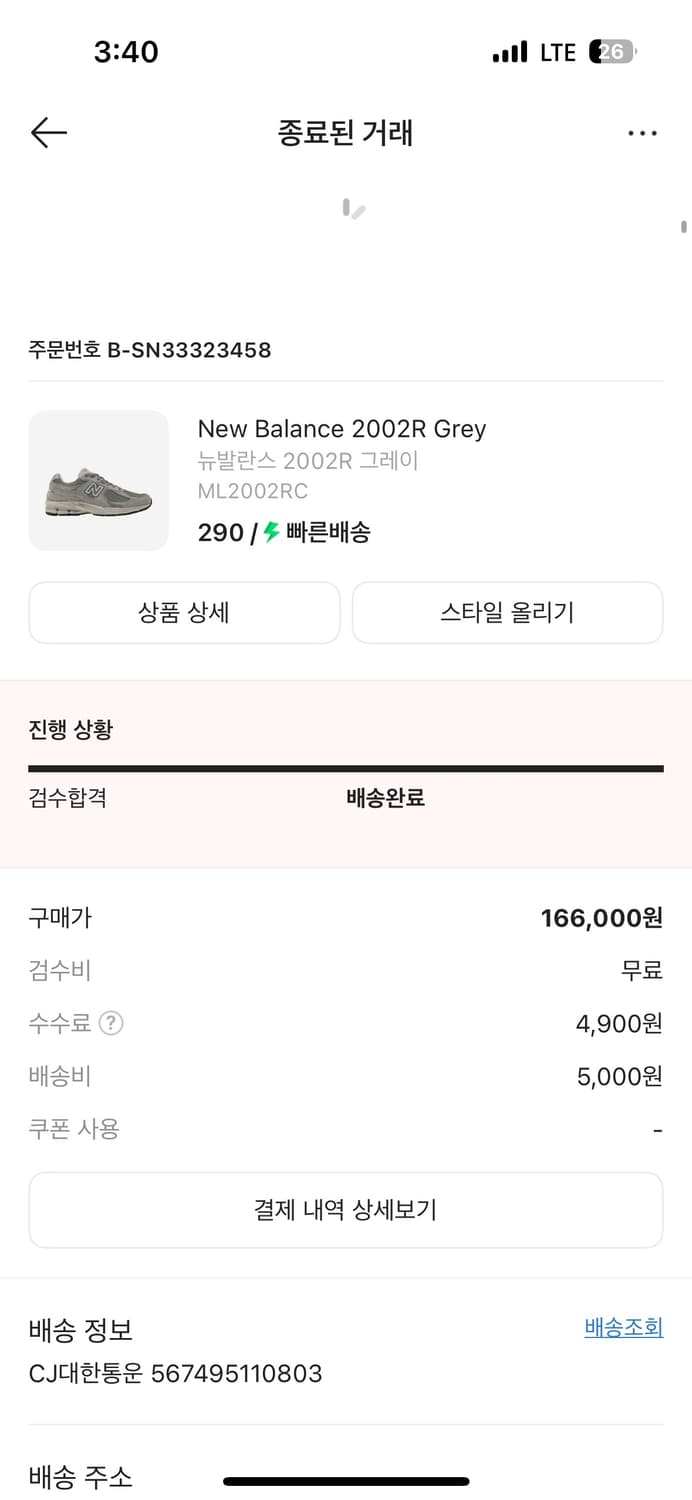Open the three-dot more options menu
Image resolution: width=692 pixels, height=1500 pixels.
click(642, 133)
